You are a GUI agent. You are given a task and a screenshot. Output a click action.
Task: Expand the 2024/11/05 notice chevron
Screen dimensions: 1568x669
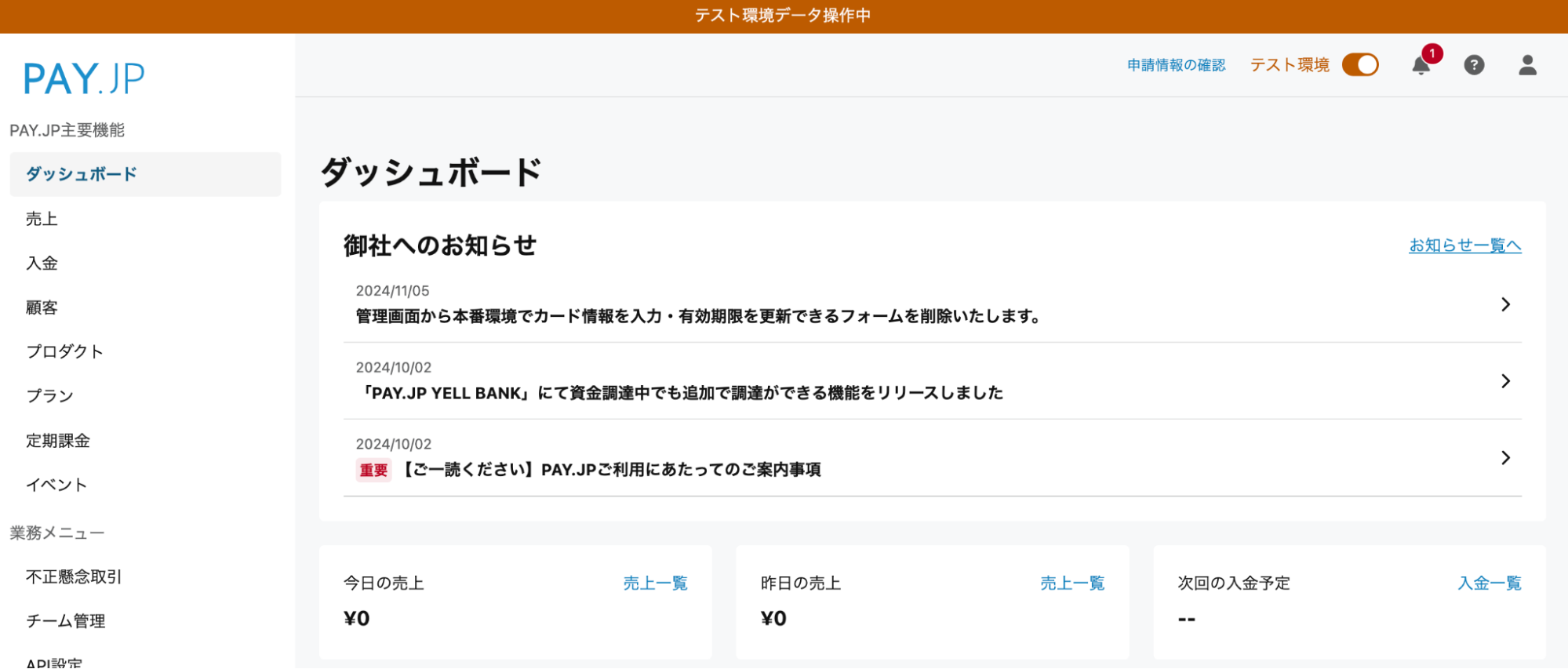1505,304
